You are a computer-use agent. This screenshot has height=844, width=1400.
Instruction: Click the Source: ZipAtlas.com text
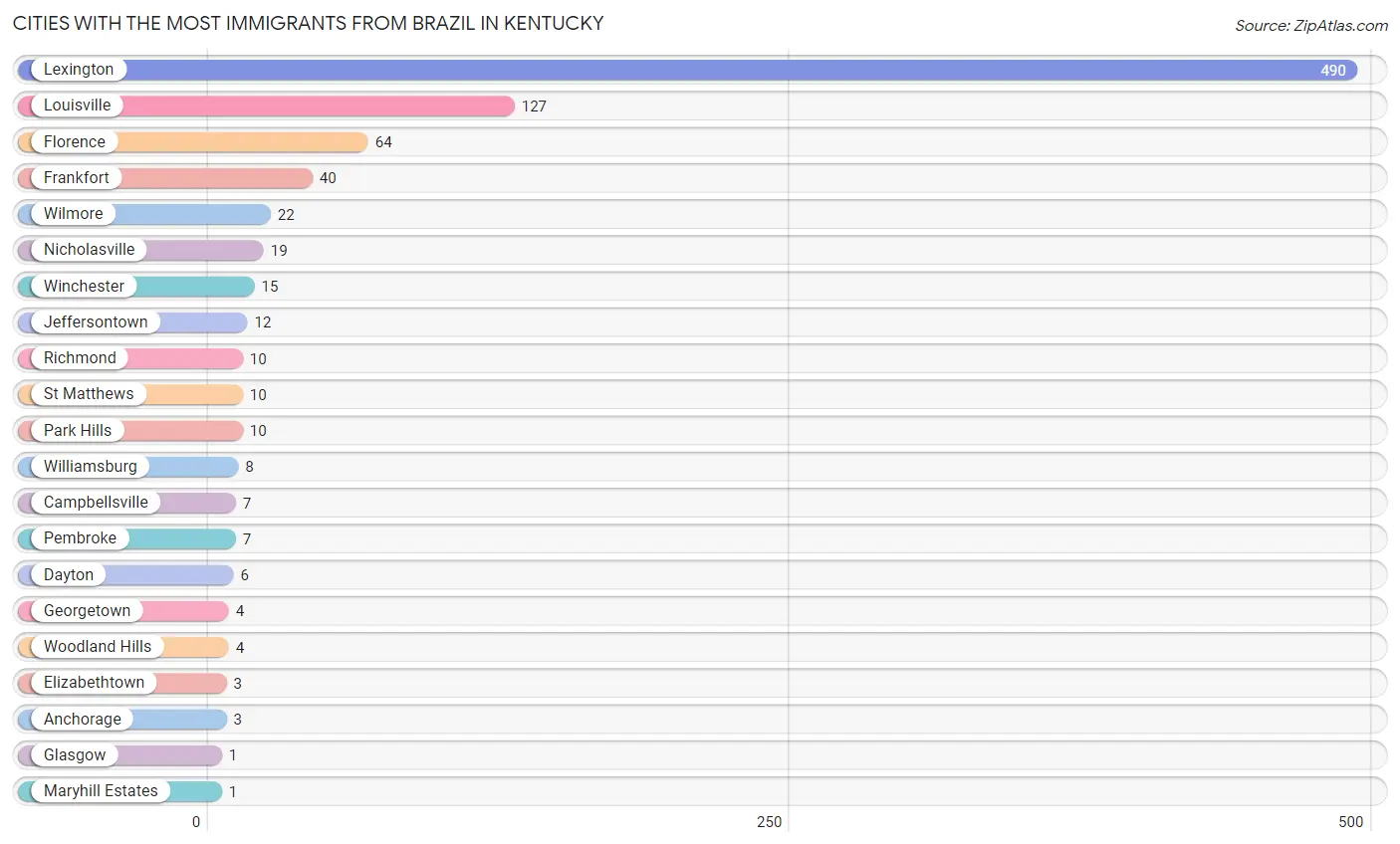pos(1311,26)
